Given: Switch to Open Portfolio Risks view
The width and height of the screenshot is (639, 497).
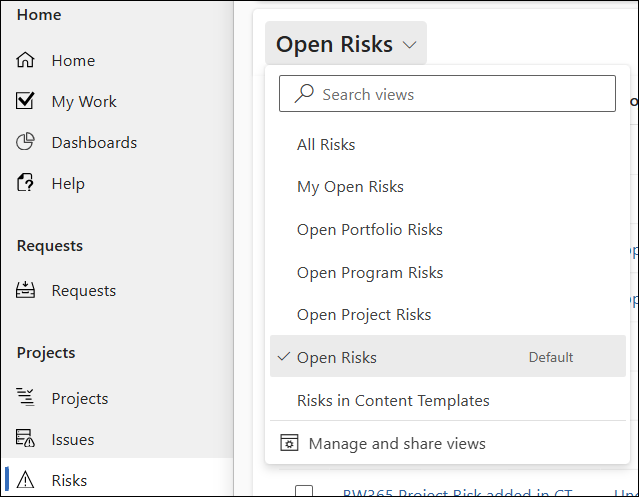Looking at the screenshot, I should pos(369,230).
